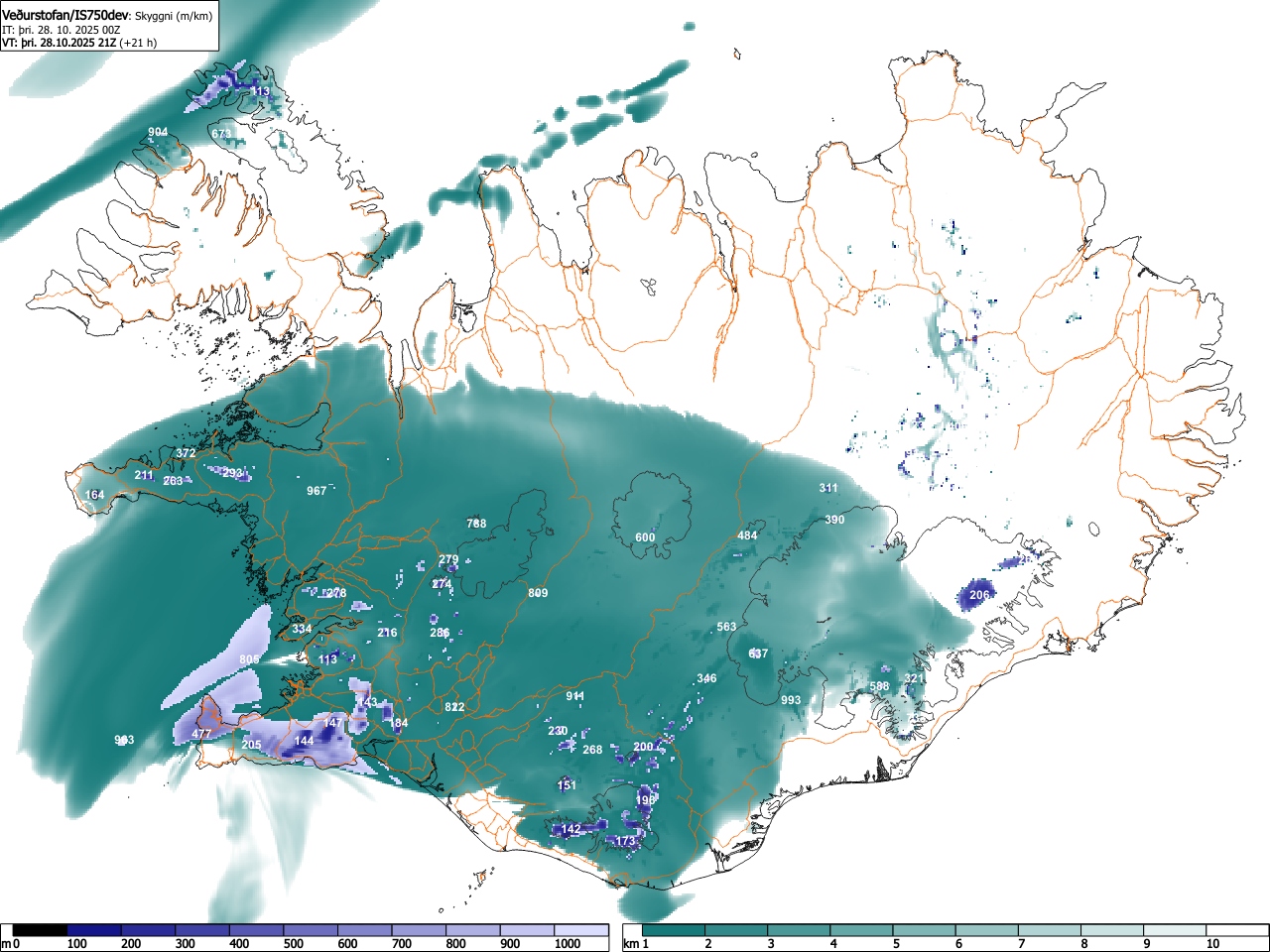Pick the 500–600 m purple legend swatch
Screen dimensions: 1270x952
(x=311, y=930)
